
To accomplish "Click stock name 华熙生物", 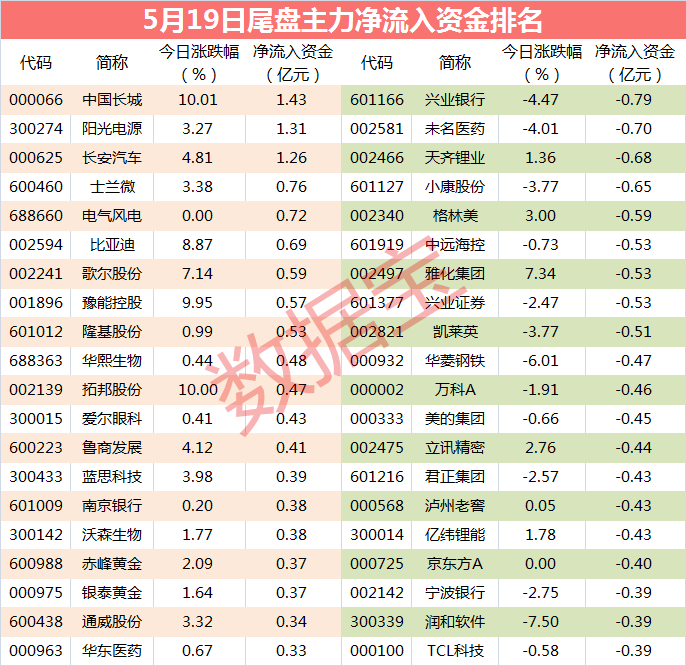I will [x=112, y=361].
